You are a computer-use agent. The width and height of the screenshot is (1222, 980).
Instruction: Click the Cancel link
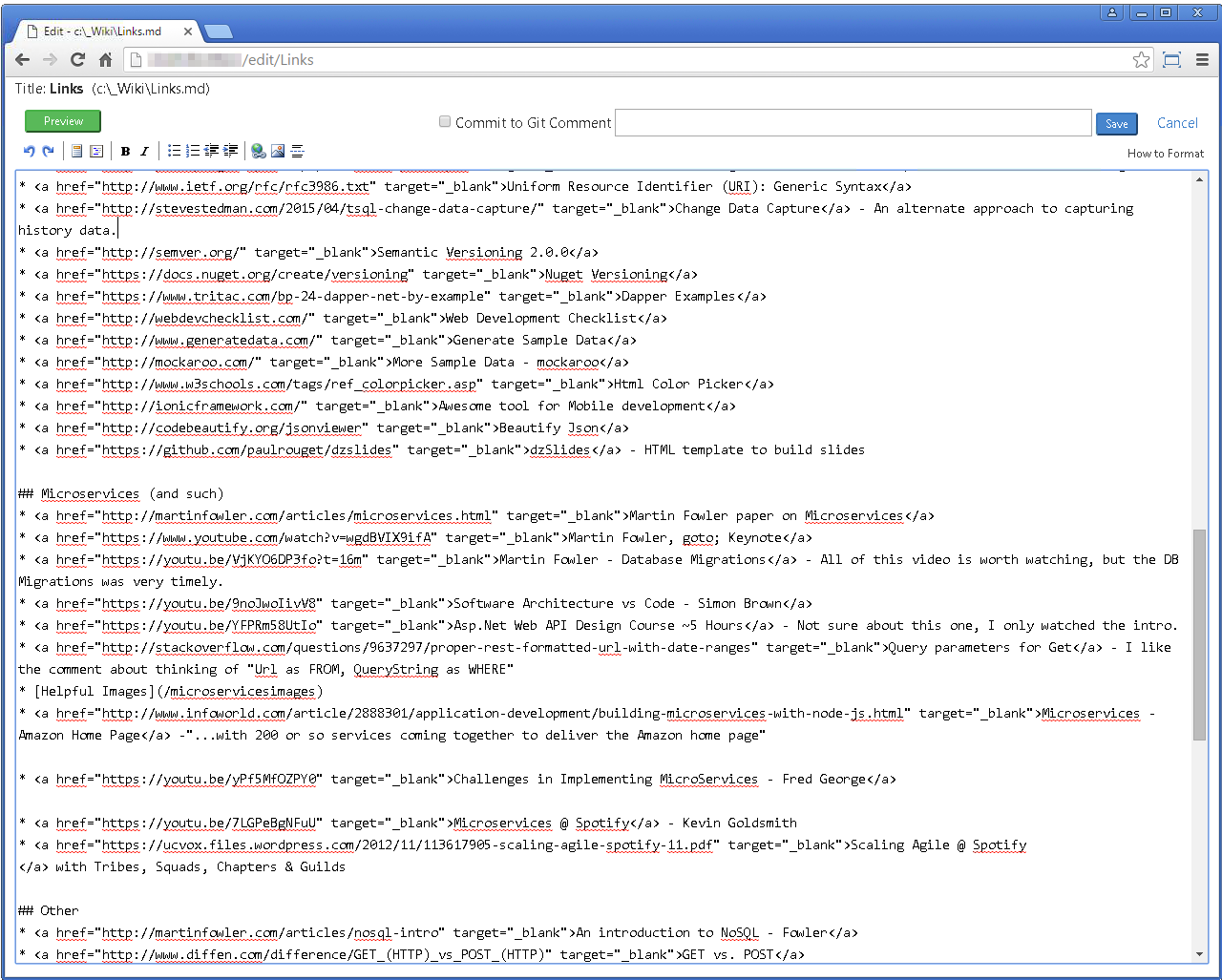[x=1177, y=122]
